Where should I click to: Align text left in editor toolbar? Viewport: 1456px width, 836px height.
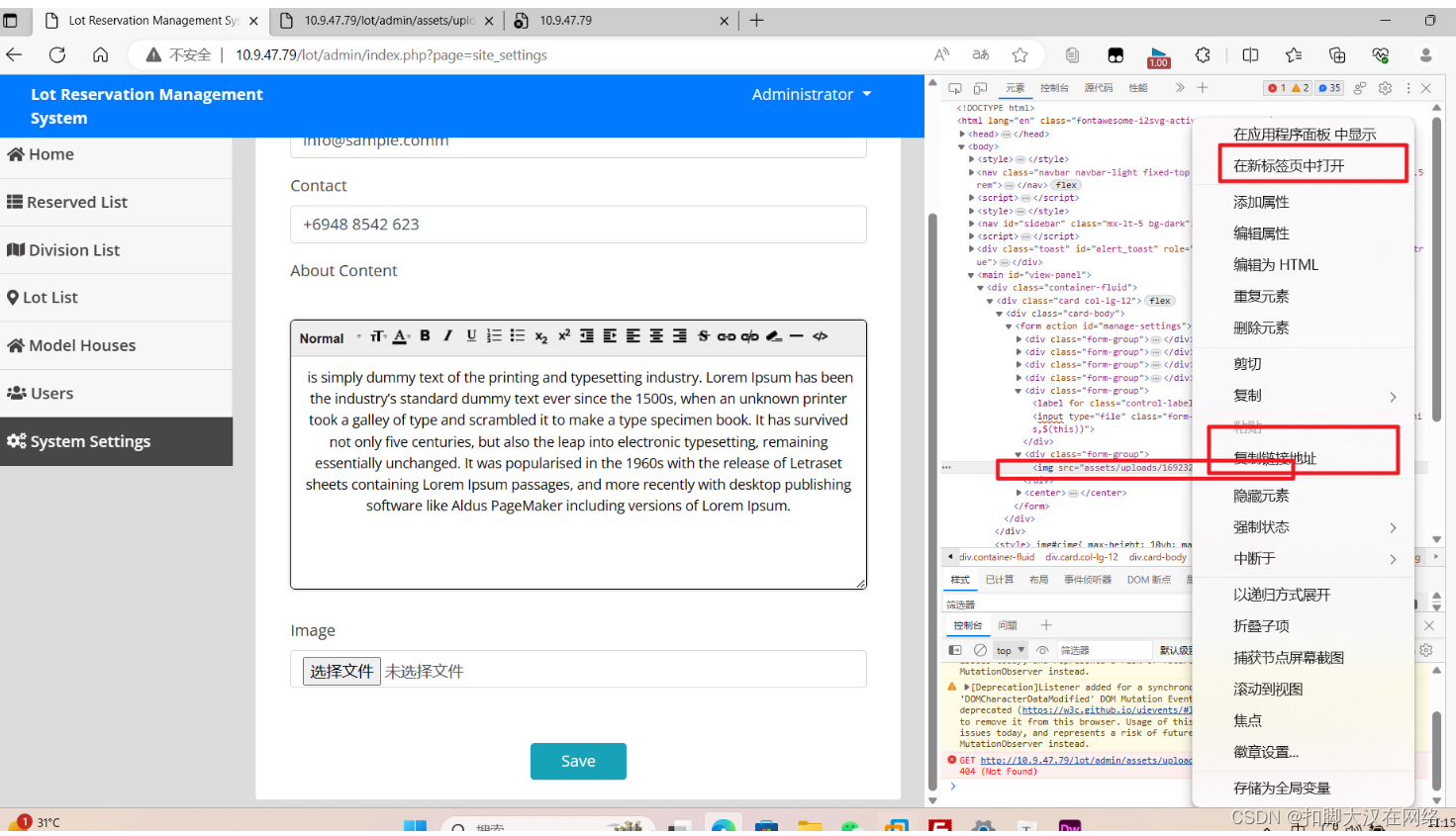(633, 336)
